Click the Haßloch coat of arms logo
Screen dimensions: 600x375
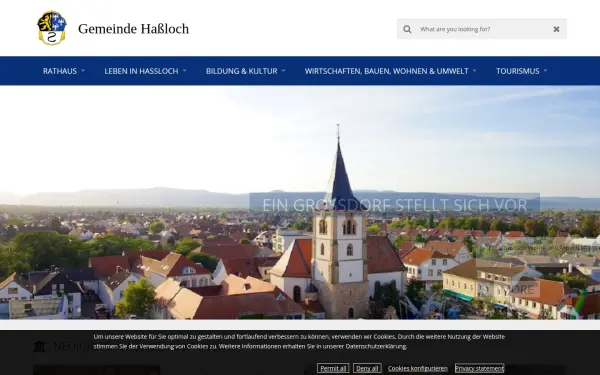coord(52,28)
